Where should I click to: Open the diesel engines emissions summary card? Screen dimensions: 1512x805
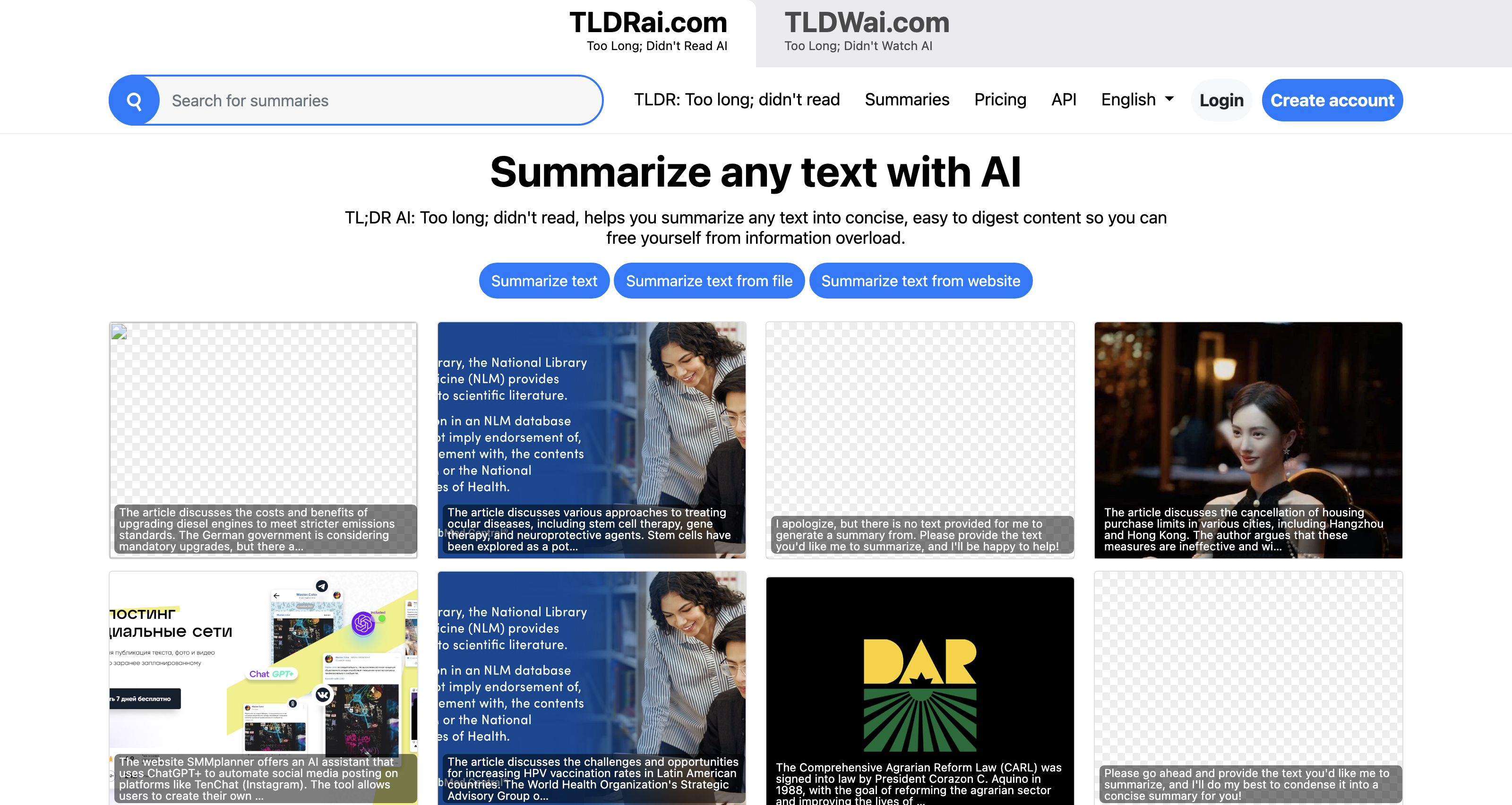[263, 440]
